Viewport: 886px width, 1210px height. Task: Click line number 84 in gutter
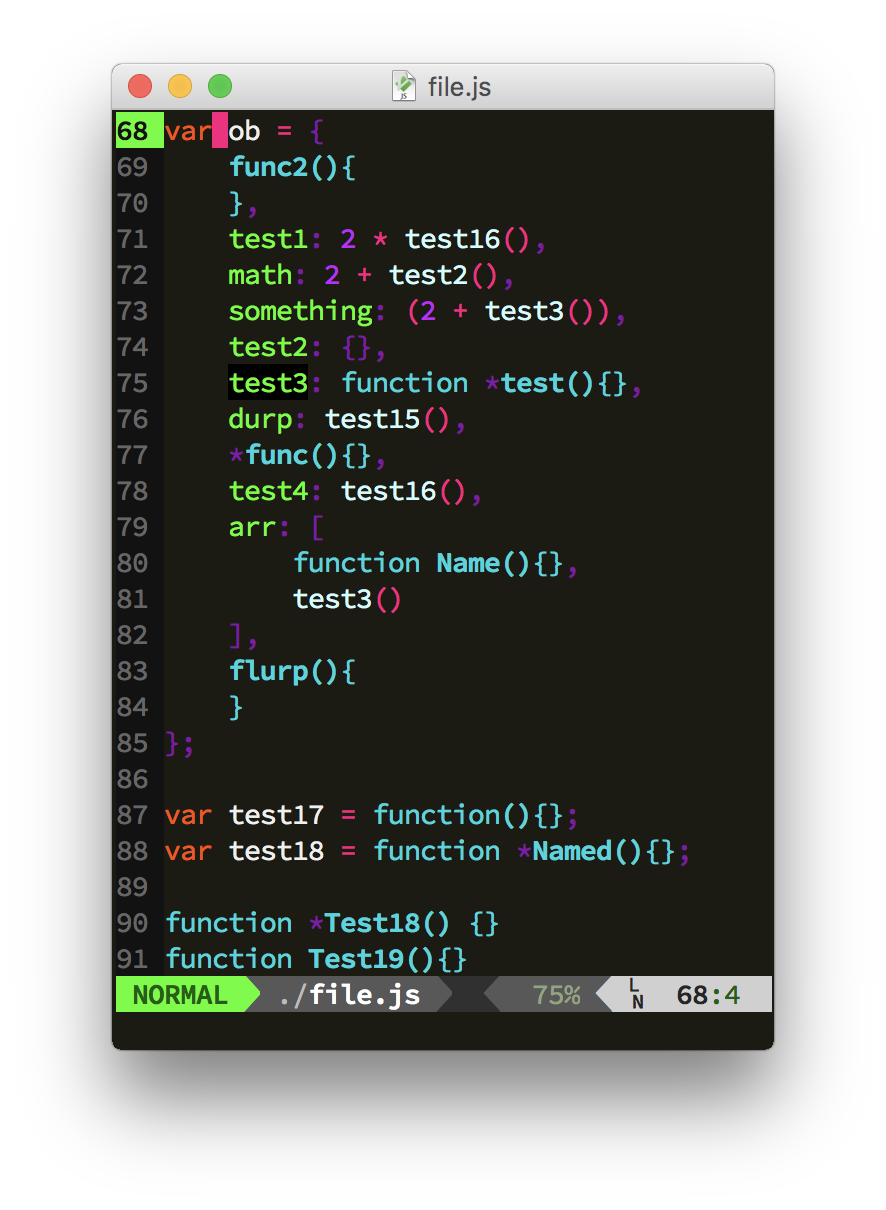tap(132, 707)
